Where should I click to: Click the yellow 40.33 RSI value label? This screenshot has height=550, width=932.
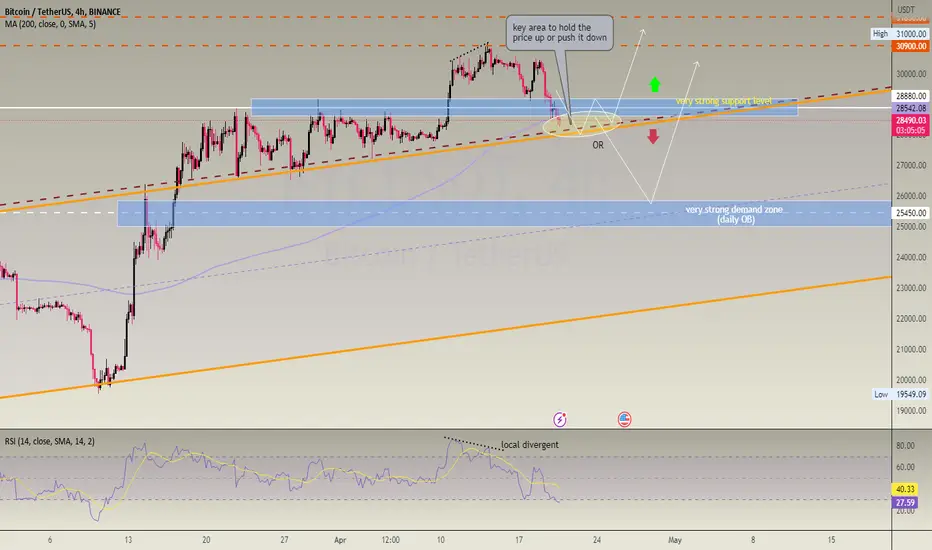pyautogui.click(x=905, y=489)
